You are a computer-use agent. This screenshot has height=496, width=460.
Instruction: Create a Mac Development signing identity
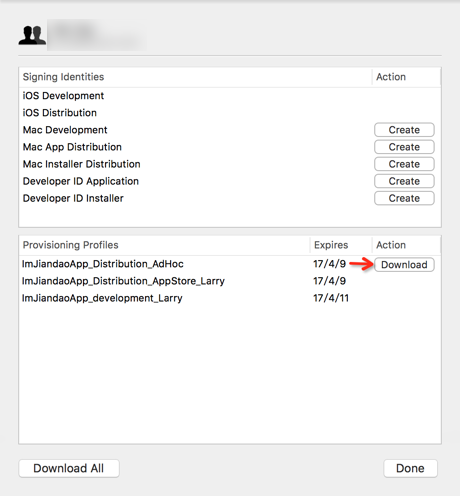tap(404, 130)
